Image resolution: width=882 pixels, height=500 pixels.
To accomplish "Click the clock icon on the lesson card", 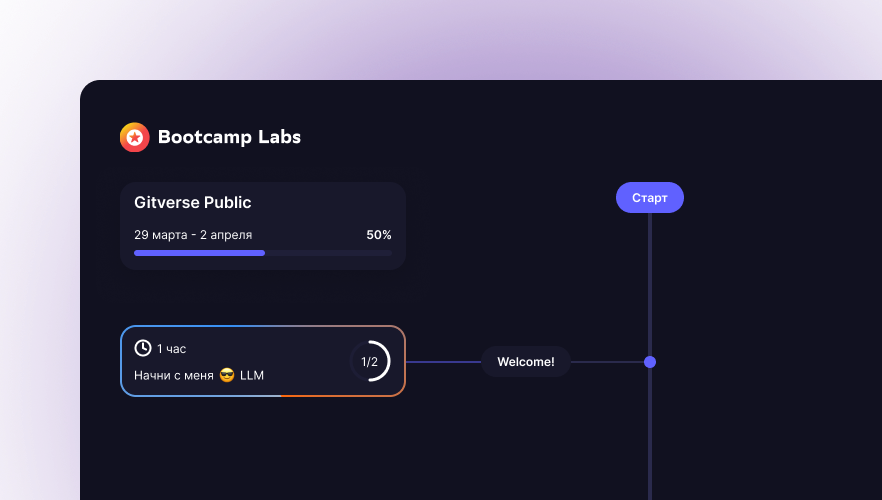I will click(143, 348).
